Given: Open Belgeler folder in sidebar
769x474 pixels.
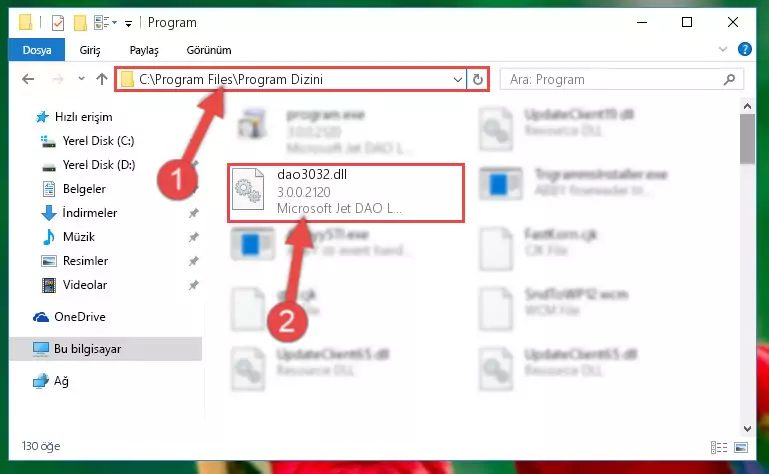Looking at the screenshot, I should [x=84, y=189].
